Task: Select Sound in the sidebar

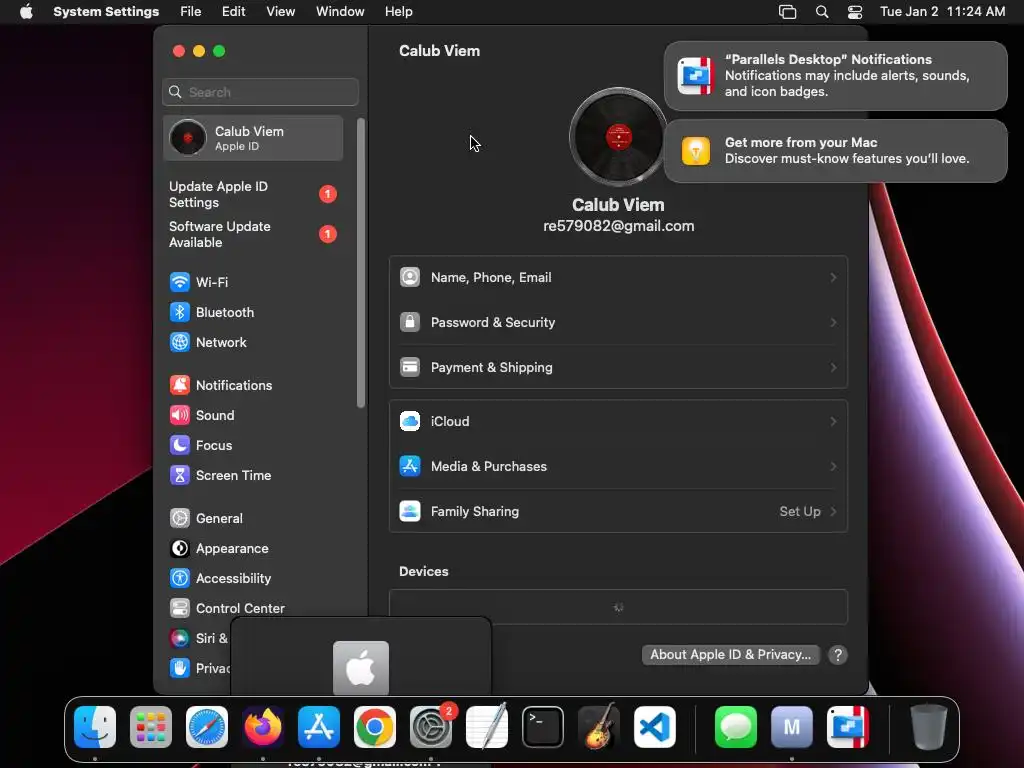Action: pyautogui.click(x=202, y=415)
